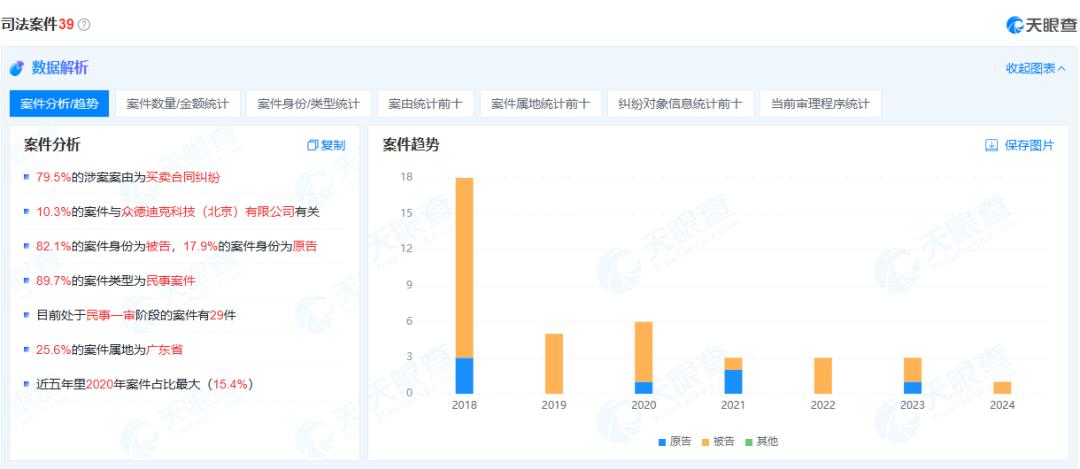The height and width of the screenshot is (469, 1080).
Task: Click the 复制 copy icon
Action: (x=312, y=145)
